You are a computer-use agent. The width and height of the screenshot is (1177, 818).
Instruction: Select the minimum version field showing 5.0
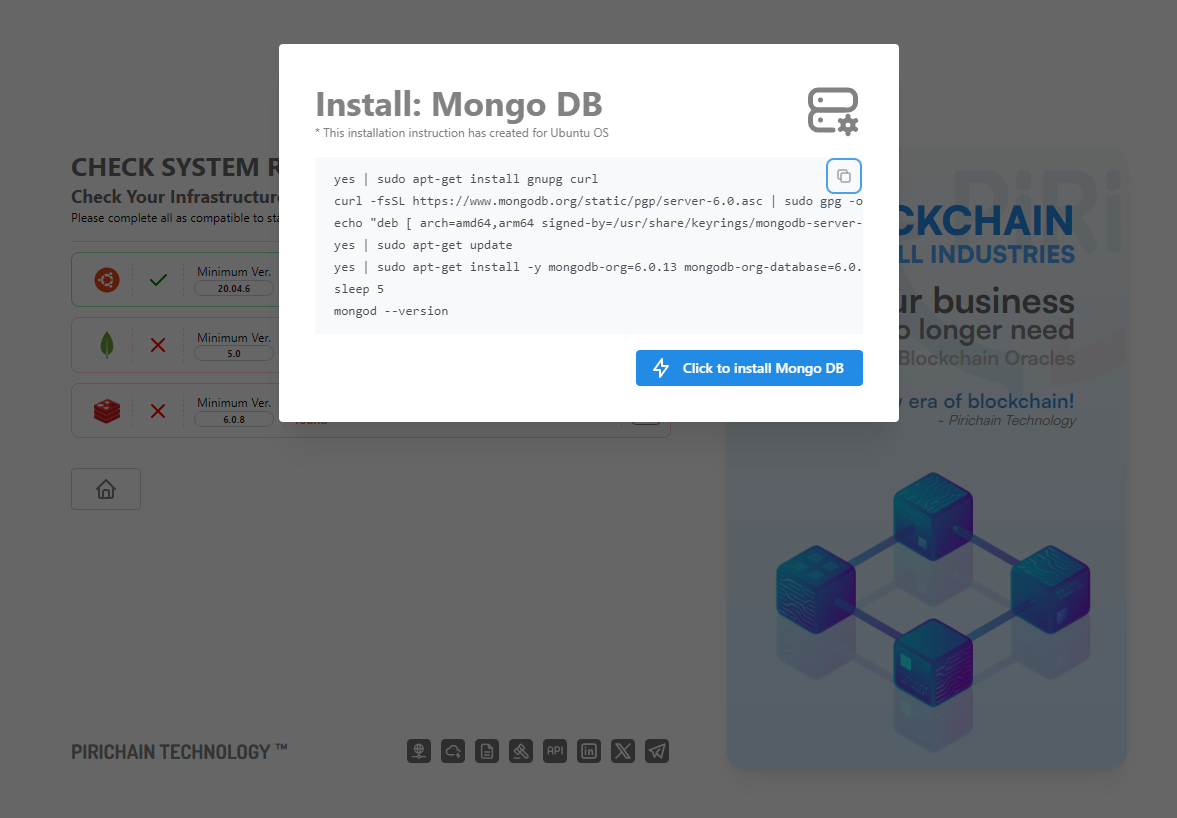pos(233,352)
